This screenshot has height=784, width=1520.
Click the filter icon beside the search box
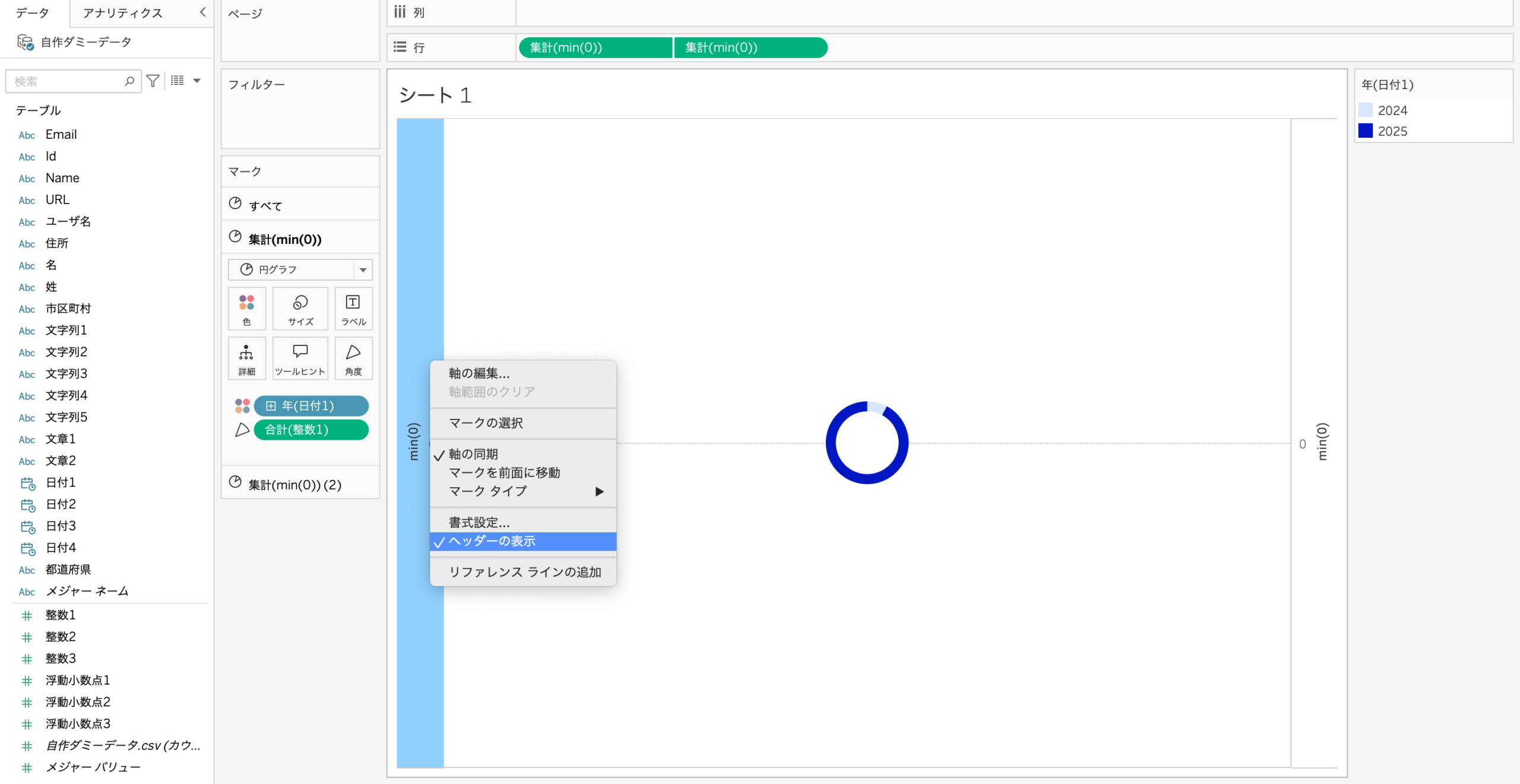coord(153,81)
